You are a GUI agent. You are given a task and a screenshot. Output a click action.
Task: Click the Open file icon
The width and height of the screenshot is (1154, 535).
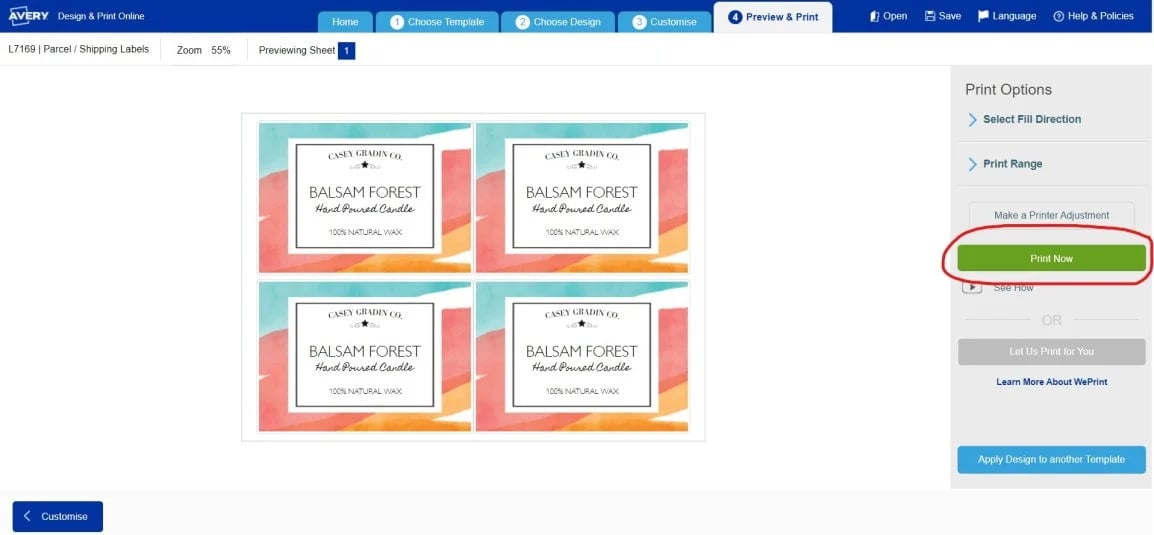pos(874,16)
